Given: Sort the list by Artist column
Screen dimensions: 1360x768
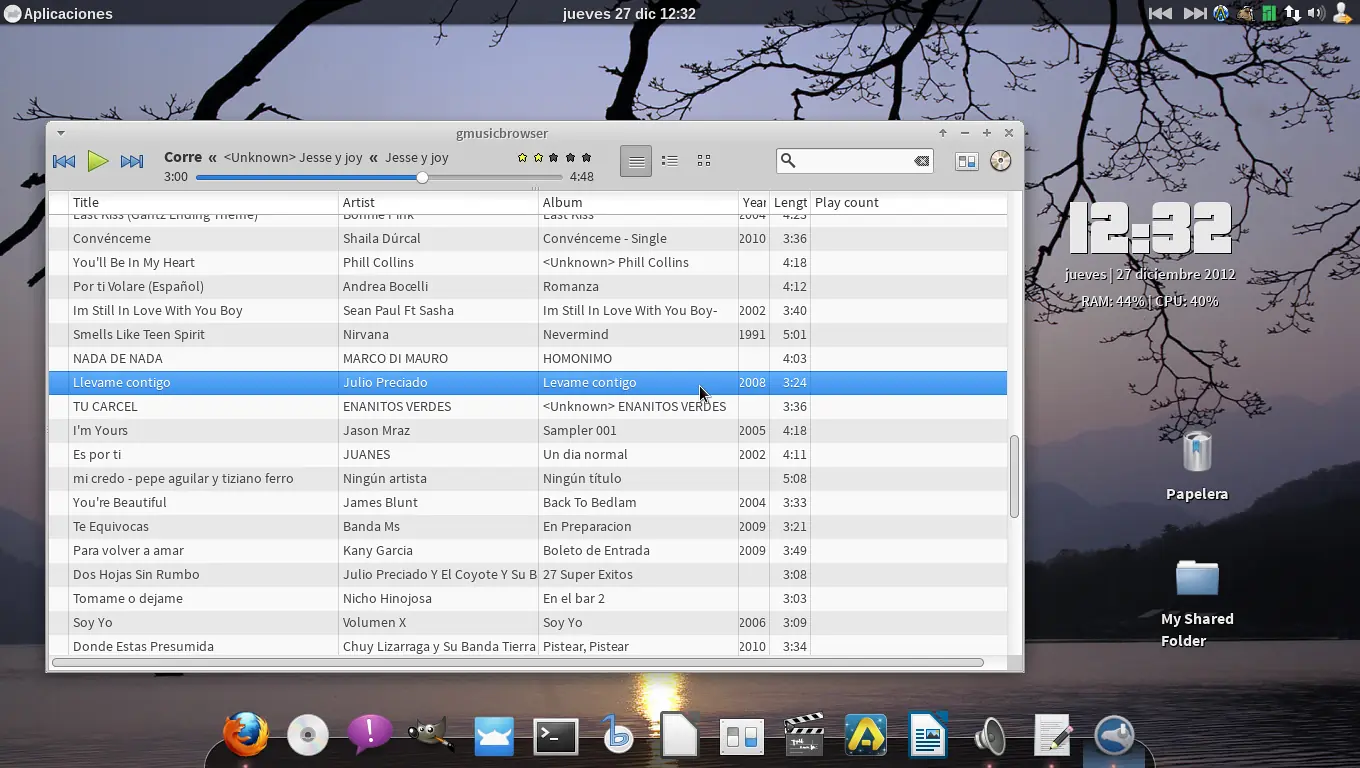Looking at the screenshot, I should (x=438, y=202).
